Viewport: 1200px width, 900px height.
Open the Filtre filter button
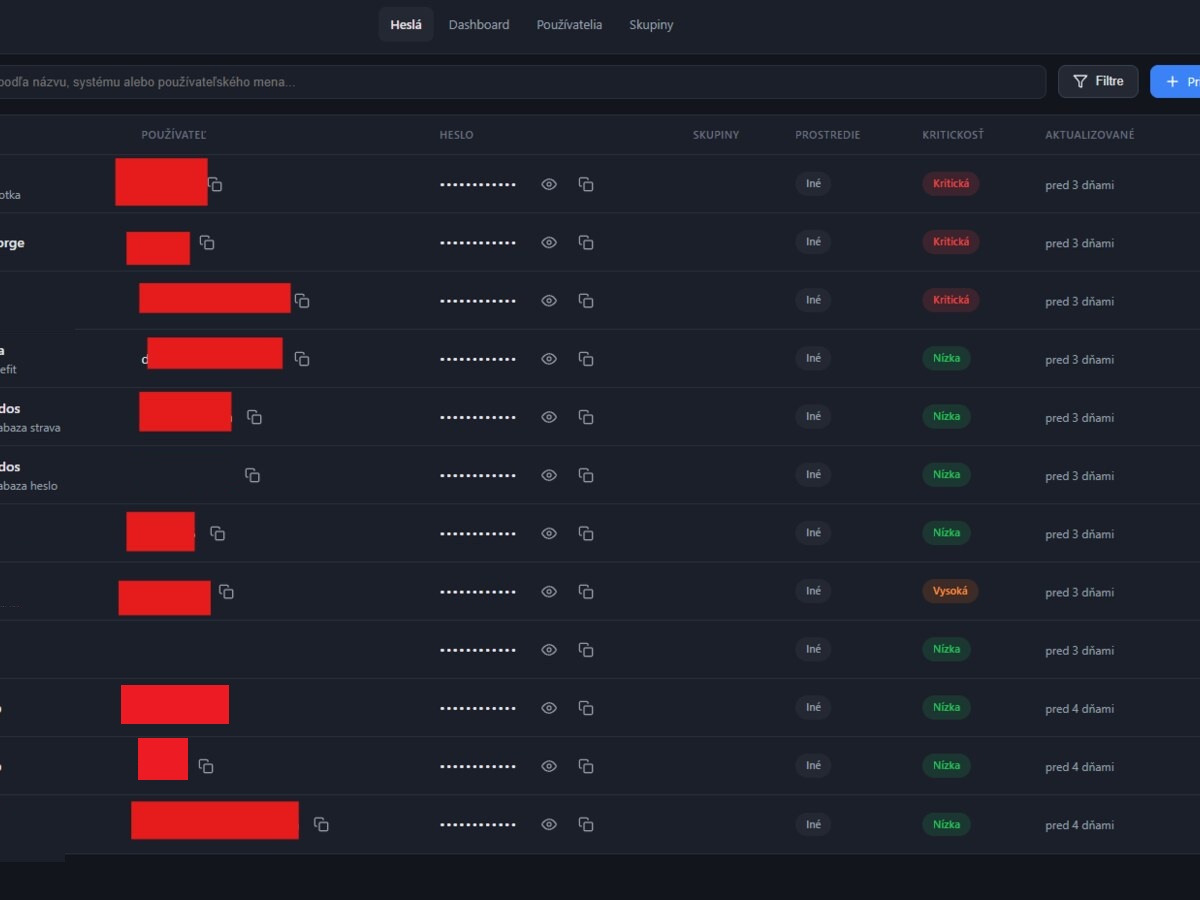[x=1098, y=81]
